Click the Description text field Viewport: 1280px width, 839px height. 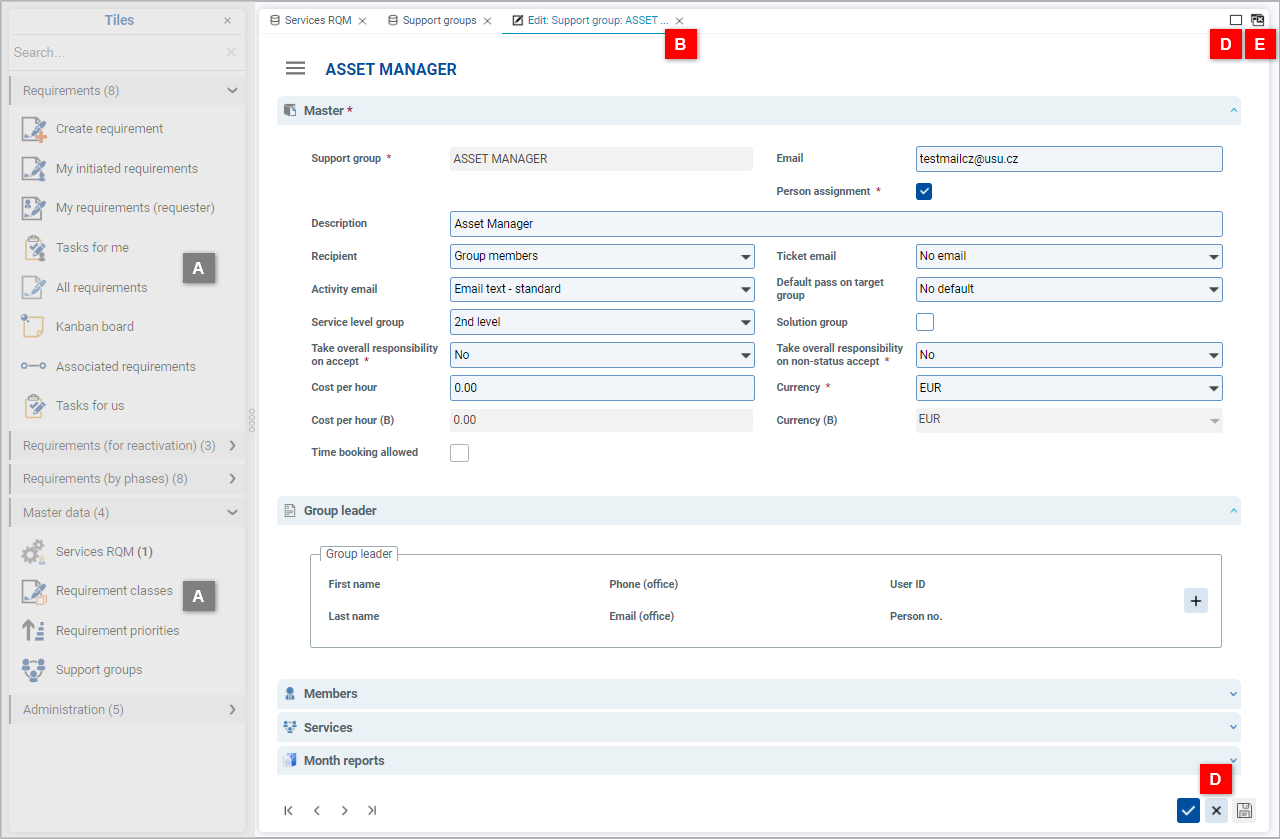coord(836,224)
